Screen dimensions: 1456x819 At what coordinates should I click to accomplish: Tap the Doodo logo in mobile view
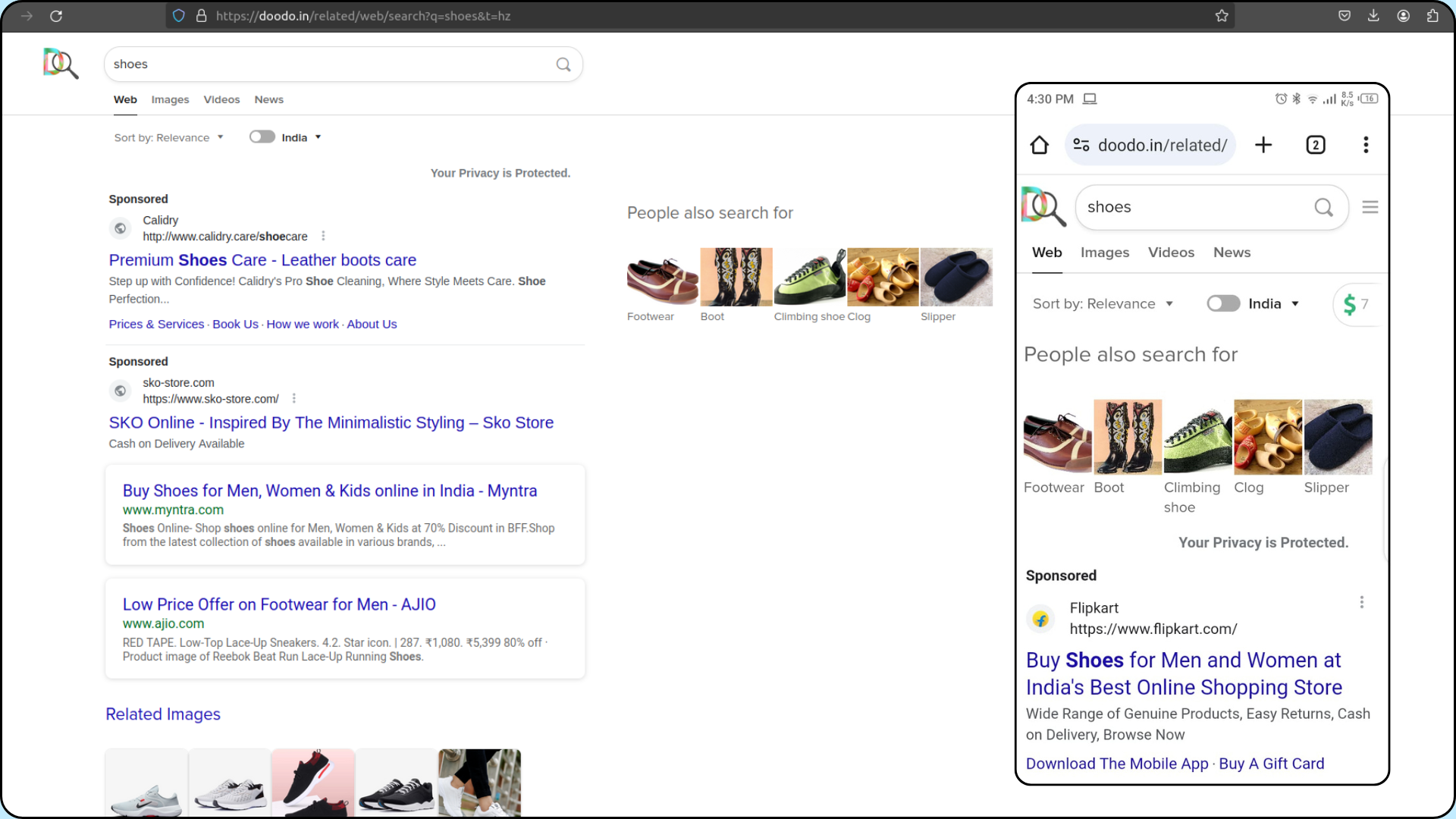tap(1044, 206)
